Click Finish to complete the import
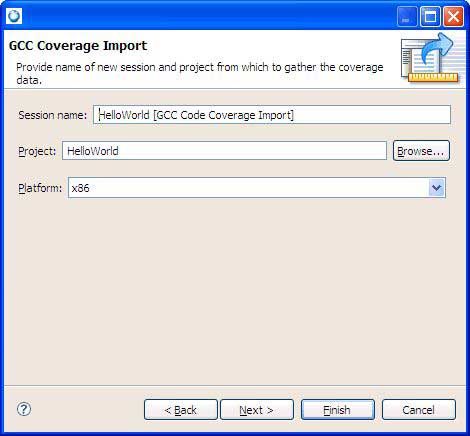 tap(338, 410)
